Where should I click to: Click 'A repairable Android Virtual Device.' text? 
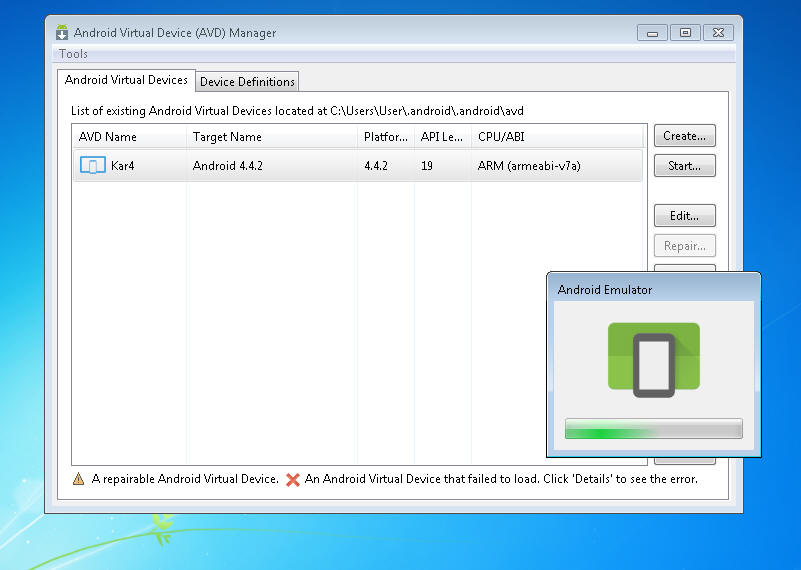coord(185,479)
